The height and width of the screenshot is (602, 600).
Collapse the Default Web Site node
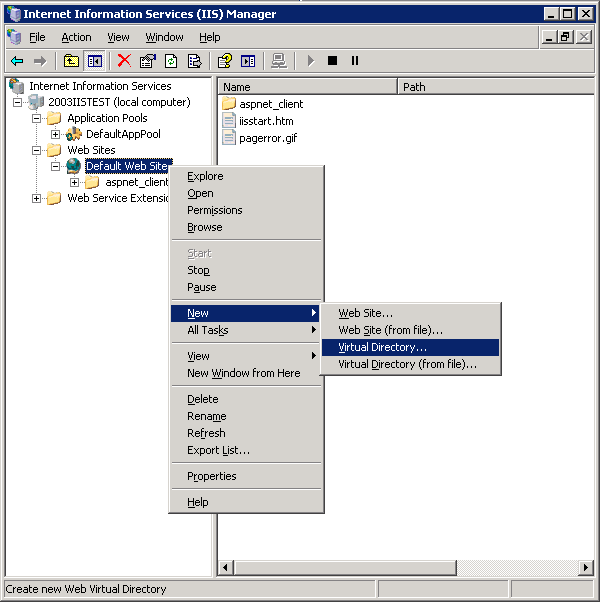[x=55, y=166]
